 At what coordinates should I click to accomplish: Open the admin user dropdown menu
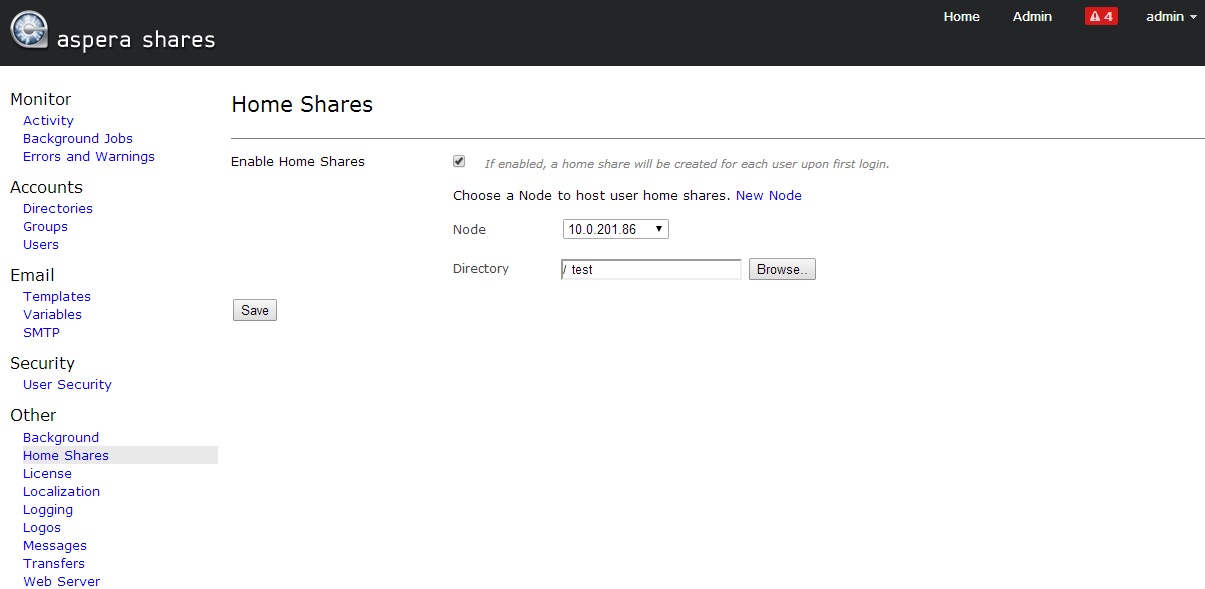pos(1171,16)
